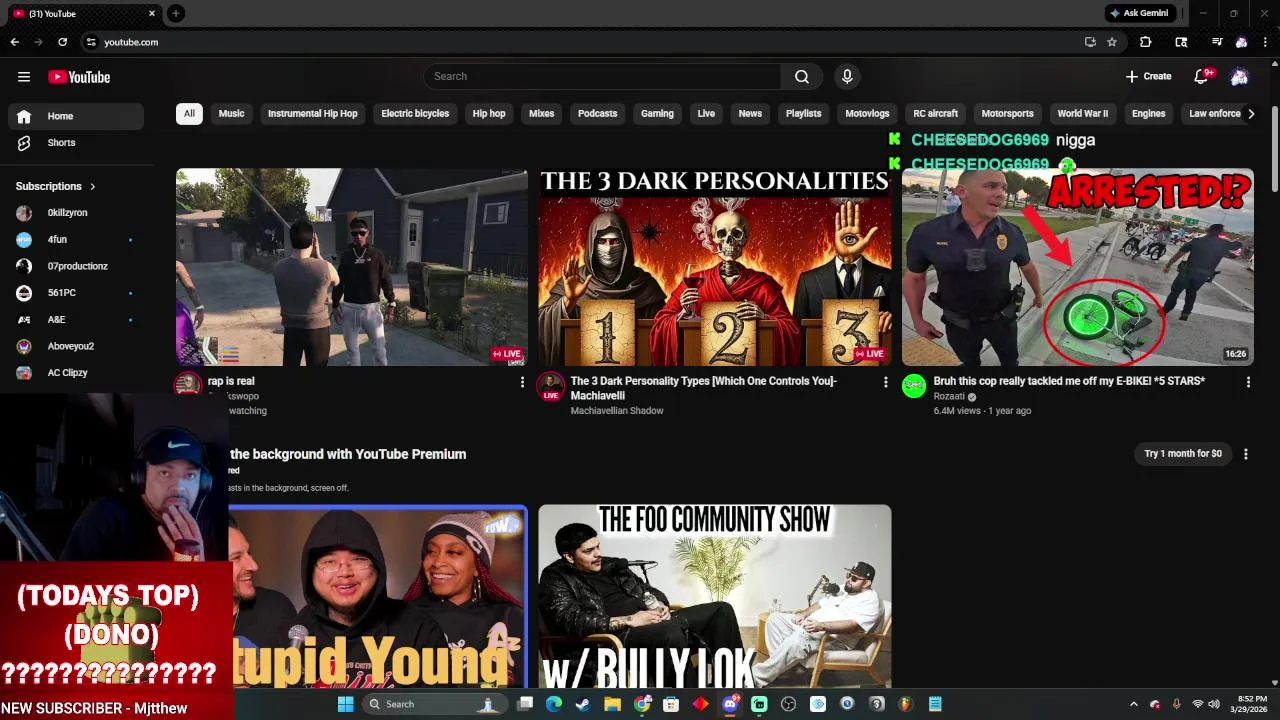
Task: Click the install app icon in address bar
Action: click(x=1090, y=42)
